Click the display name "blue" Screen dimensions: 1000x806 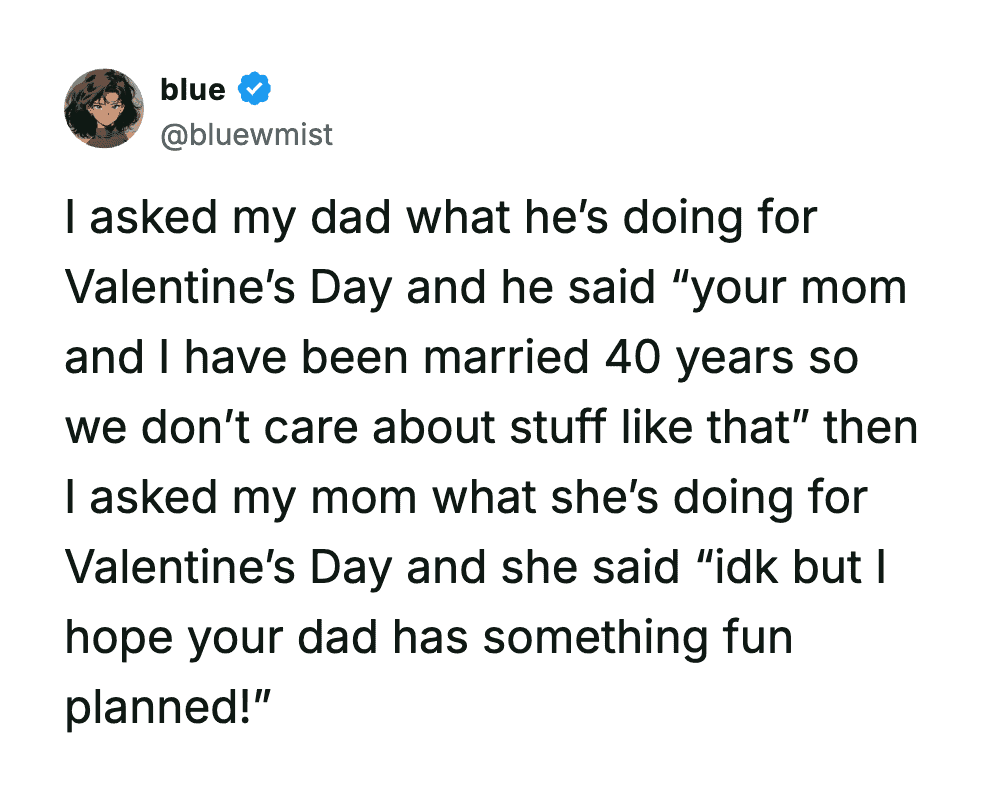pyautogui.click(x=193, y=90)
